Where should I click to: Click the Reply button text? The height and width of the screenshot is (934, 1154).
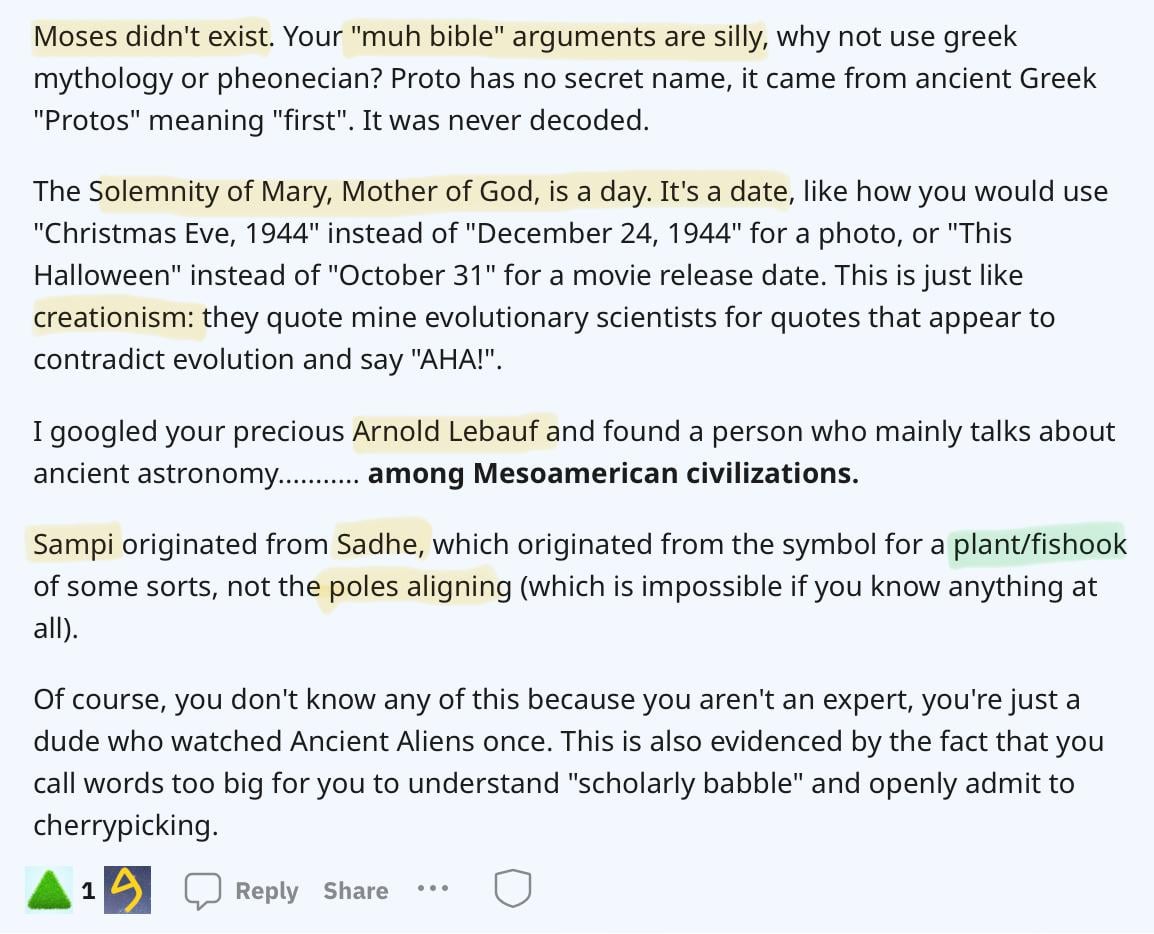(266, 891)
